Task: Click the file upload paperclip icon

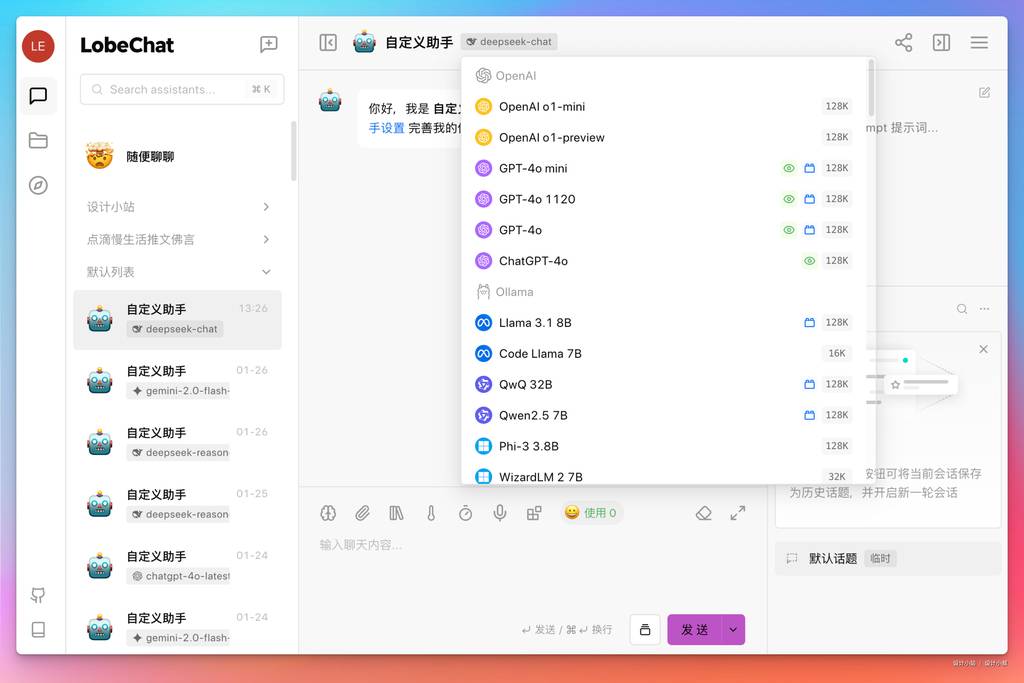Action: pyautogui.click(x=362, y=513)
